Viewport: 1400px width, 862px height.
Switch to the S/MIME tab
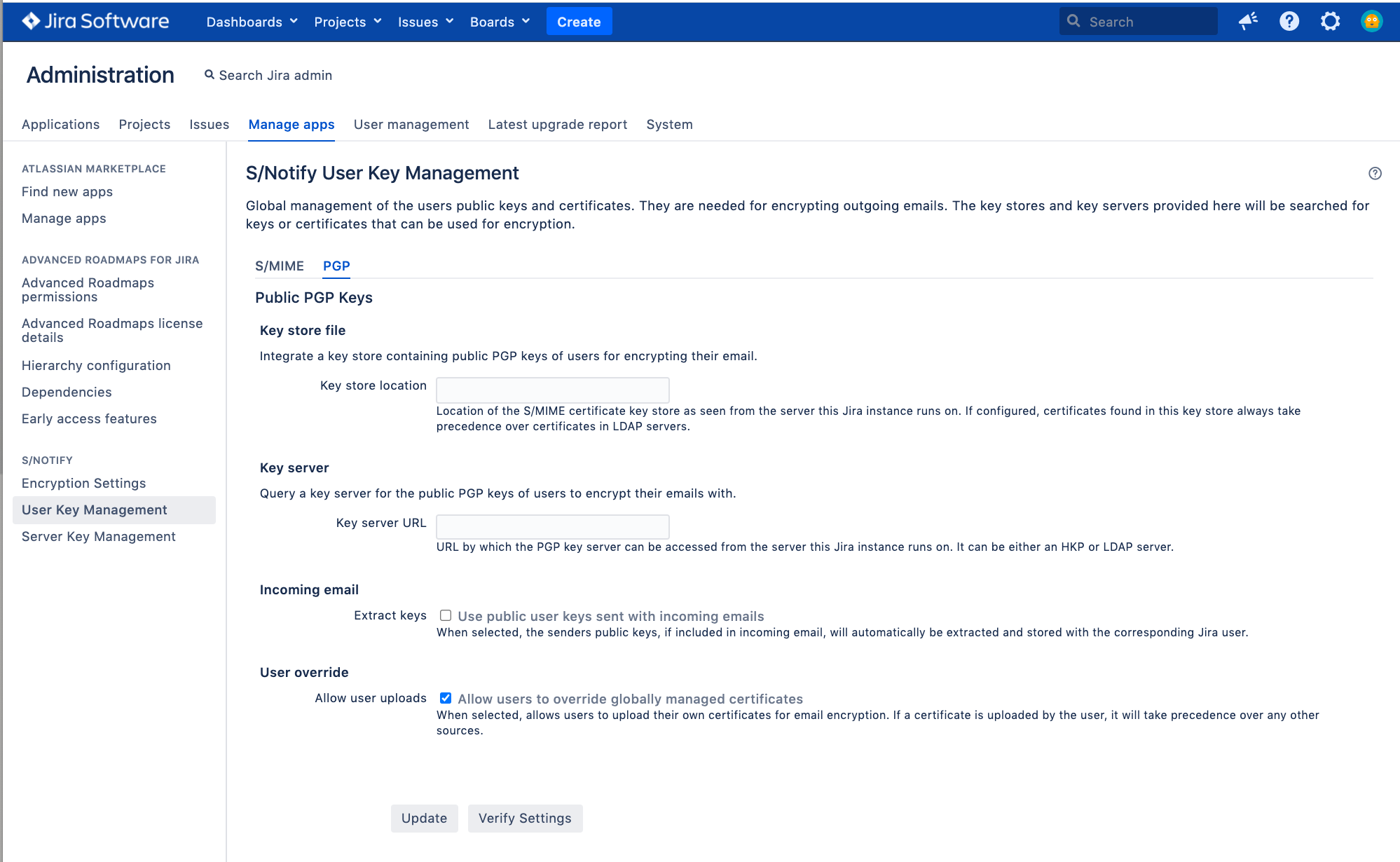tap(279, 266)
